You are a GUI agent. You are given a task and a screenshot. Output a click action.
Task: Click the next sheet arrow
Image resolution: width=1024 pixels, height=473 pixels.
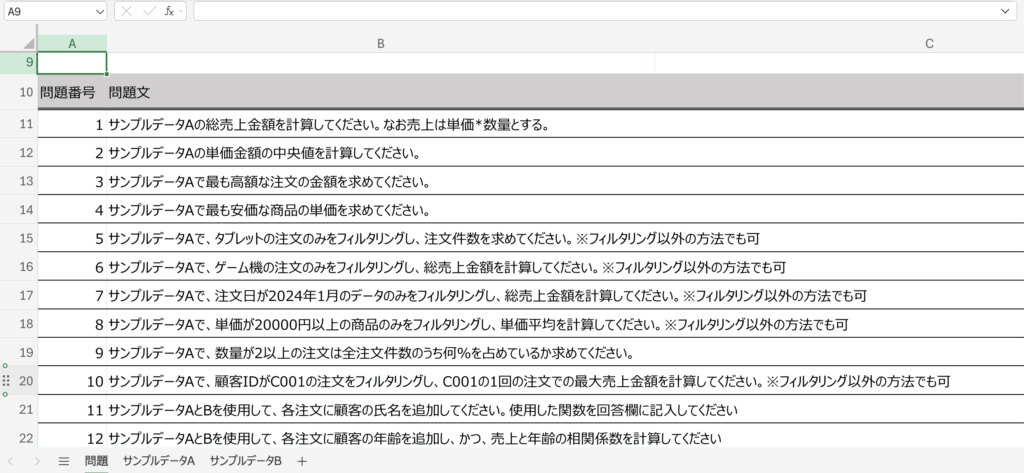[38, 461]
